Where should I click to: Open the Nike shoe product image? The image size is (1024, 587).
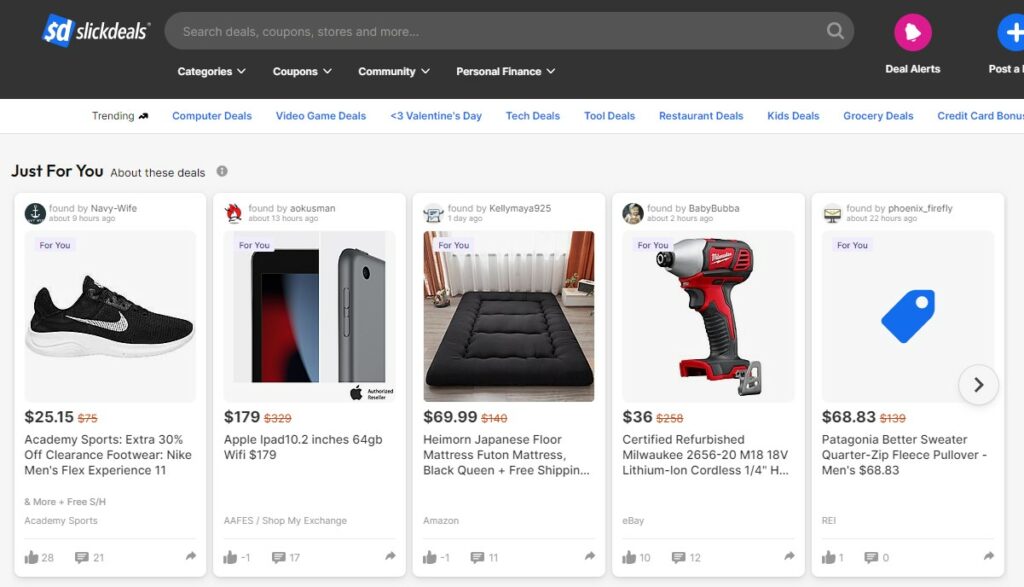click(110, 316)
